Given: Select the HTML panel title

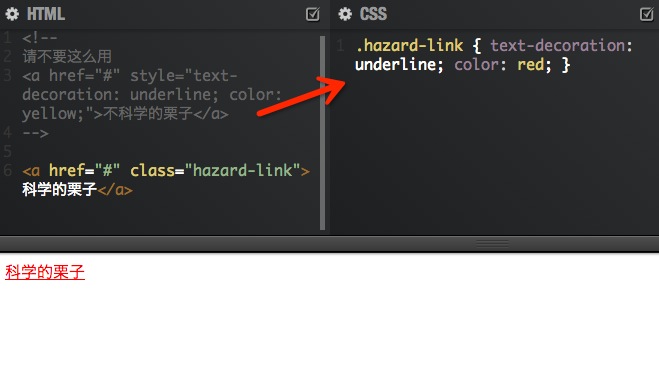Looking at the screenshot, I should (x=46, y=14).
